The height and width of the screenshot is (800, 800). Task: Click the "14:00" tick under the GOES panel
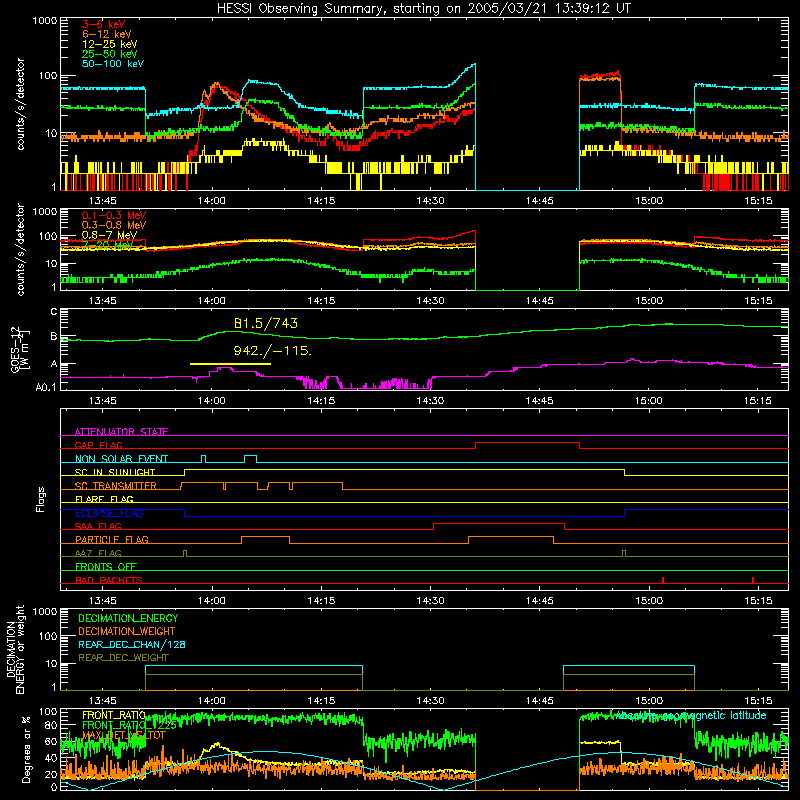212,401
